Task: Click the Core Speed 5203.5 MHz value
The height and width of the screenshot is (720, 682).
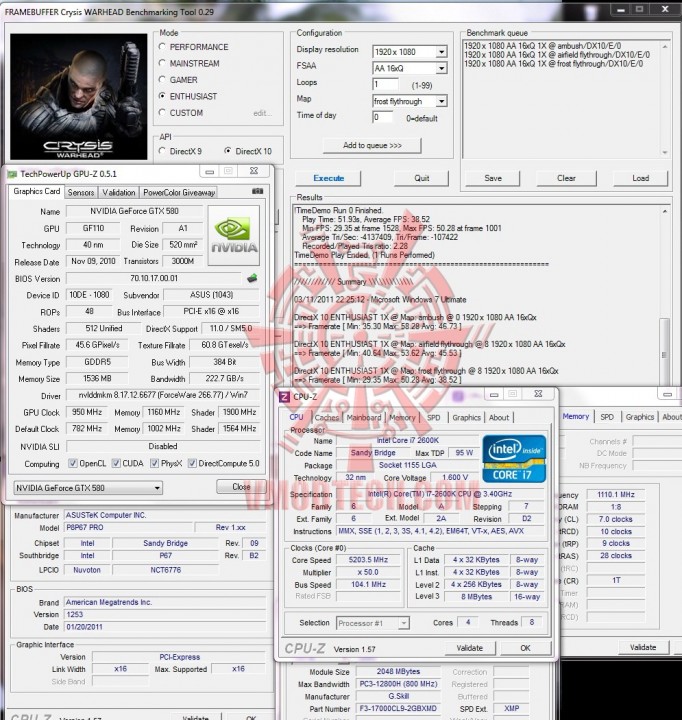Action: click(368, 560)
